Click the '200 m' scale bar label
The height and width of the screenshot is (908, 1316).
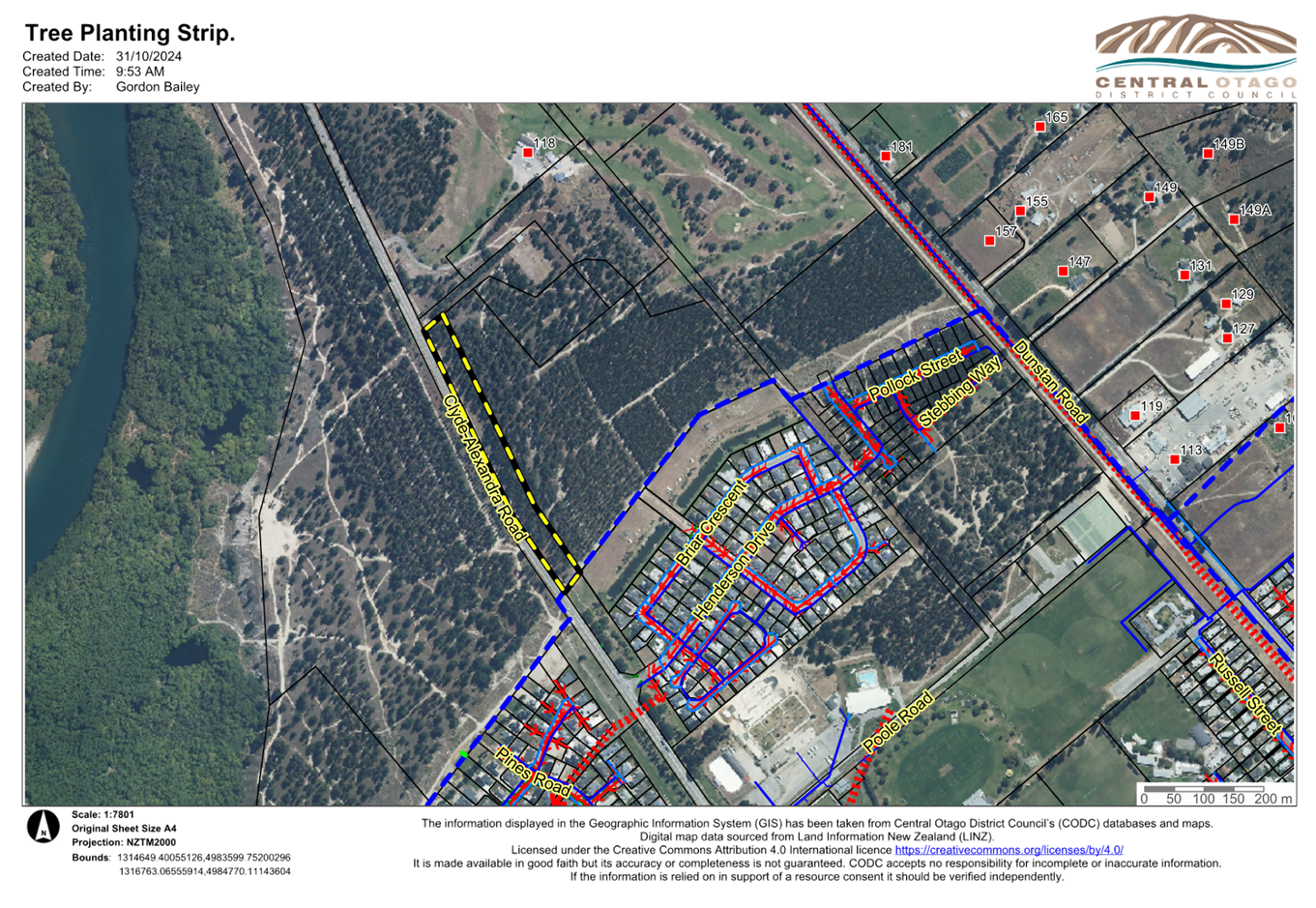(1273, 799)
